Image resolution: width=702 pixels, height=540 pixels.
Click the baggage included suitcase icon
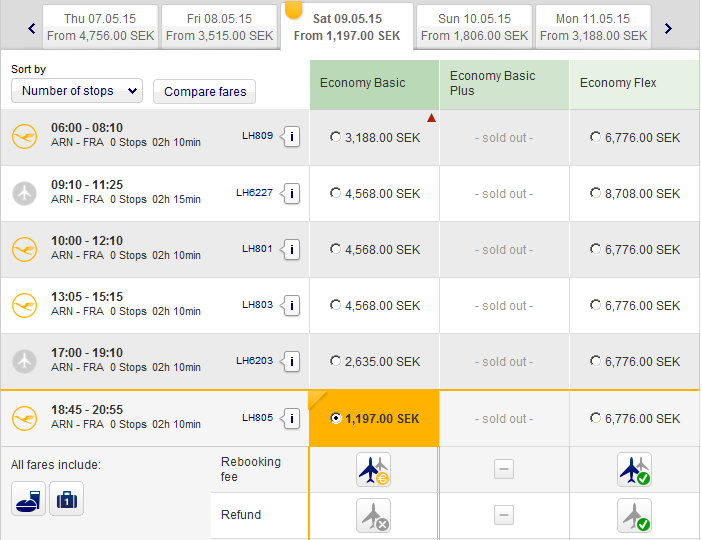click(x=66, y=498)
